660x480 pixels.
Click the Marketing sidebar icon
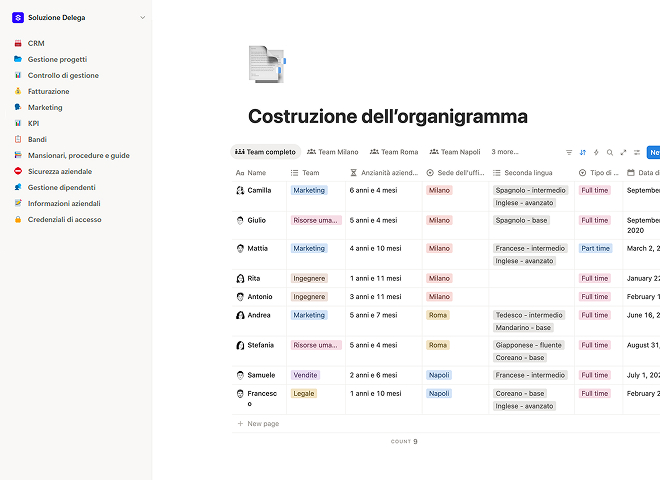18,107
